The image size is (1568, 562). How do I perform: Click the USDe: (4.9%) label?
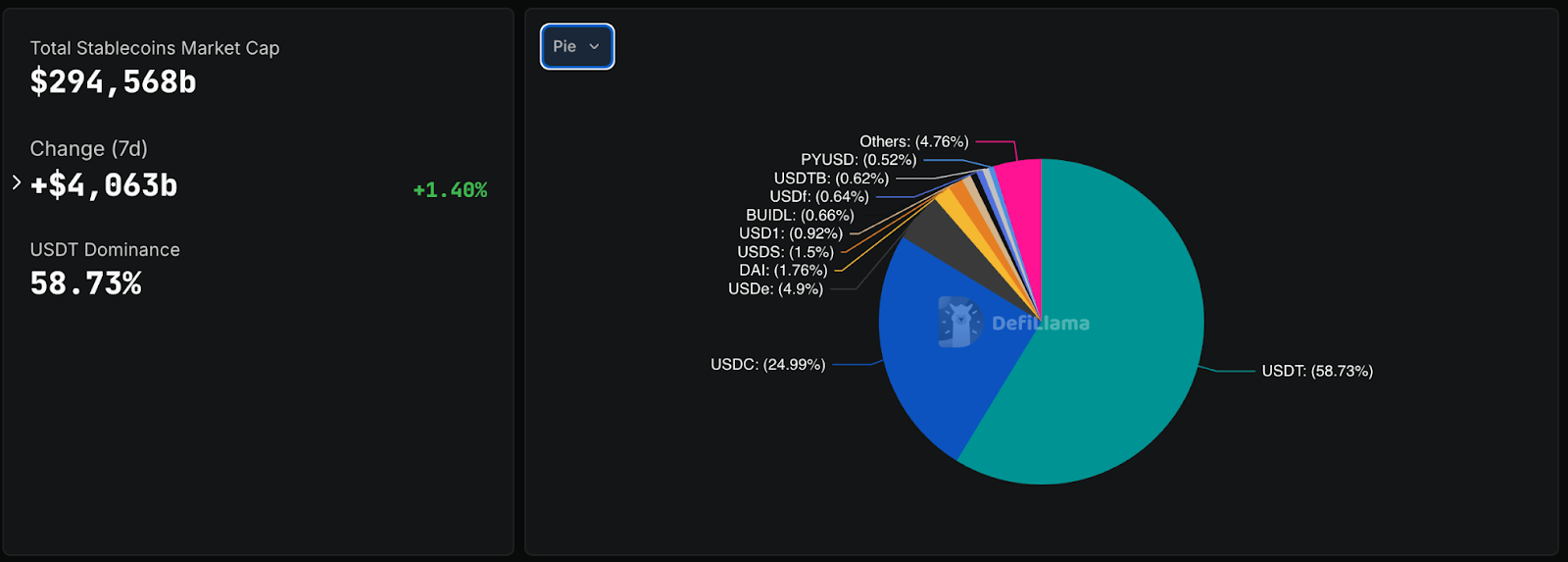(x=775, y=288)
